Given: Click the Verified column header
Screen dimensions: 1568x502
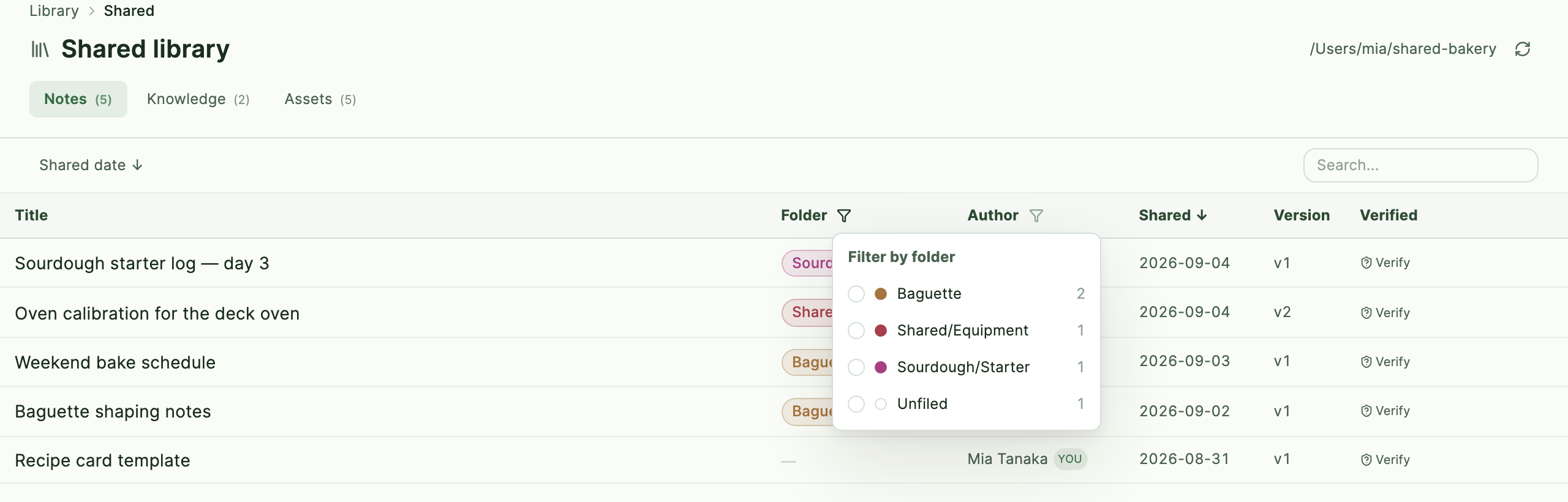Looking at the screenshot, I should pos(1389,215).
